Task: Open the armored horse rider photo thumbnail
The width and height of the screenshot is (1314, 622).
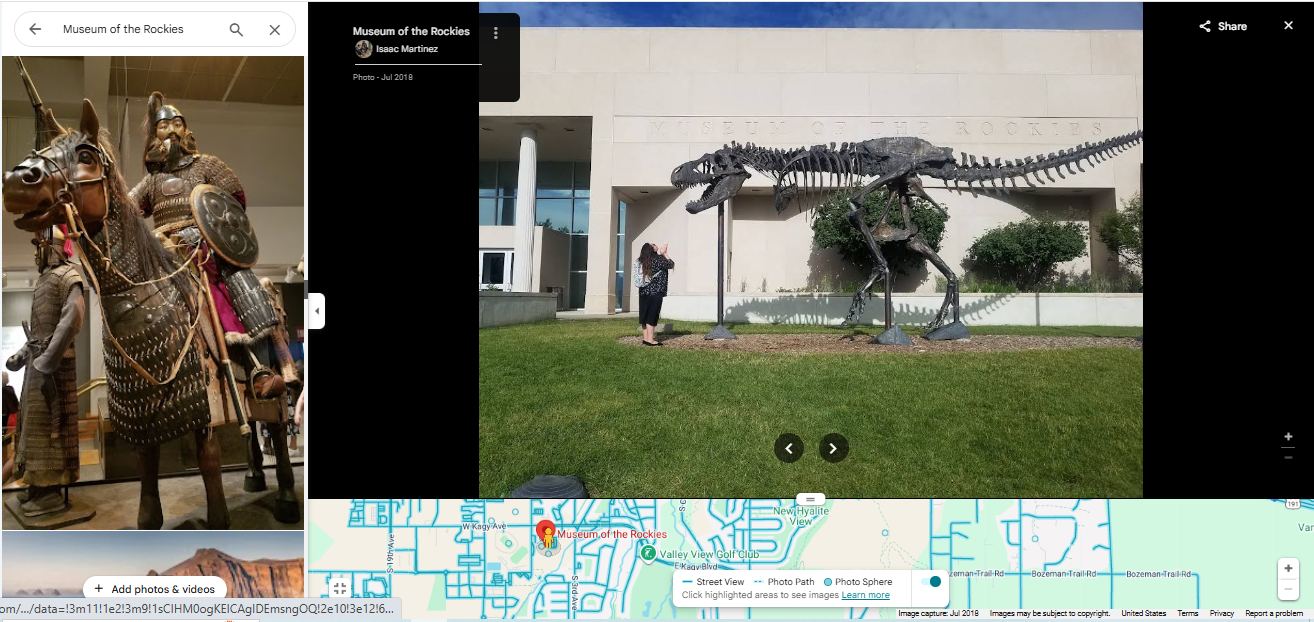Action: click(153, 292)
